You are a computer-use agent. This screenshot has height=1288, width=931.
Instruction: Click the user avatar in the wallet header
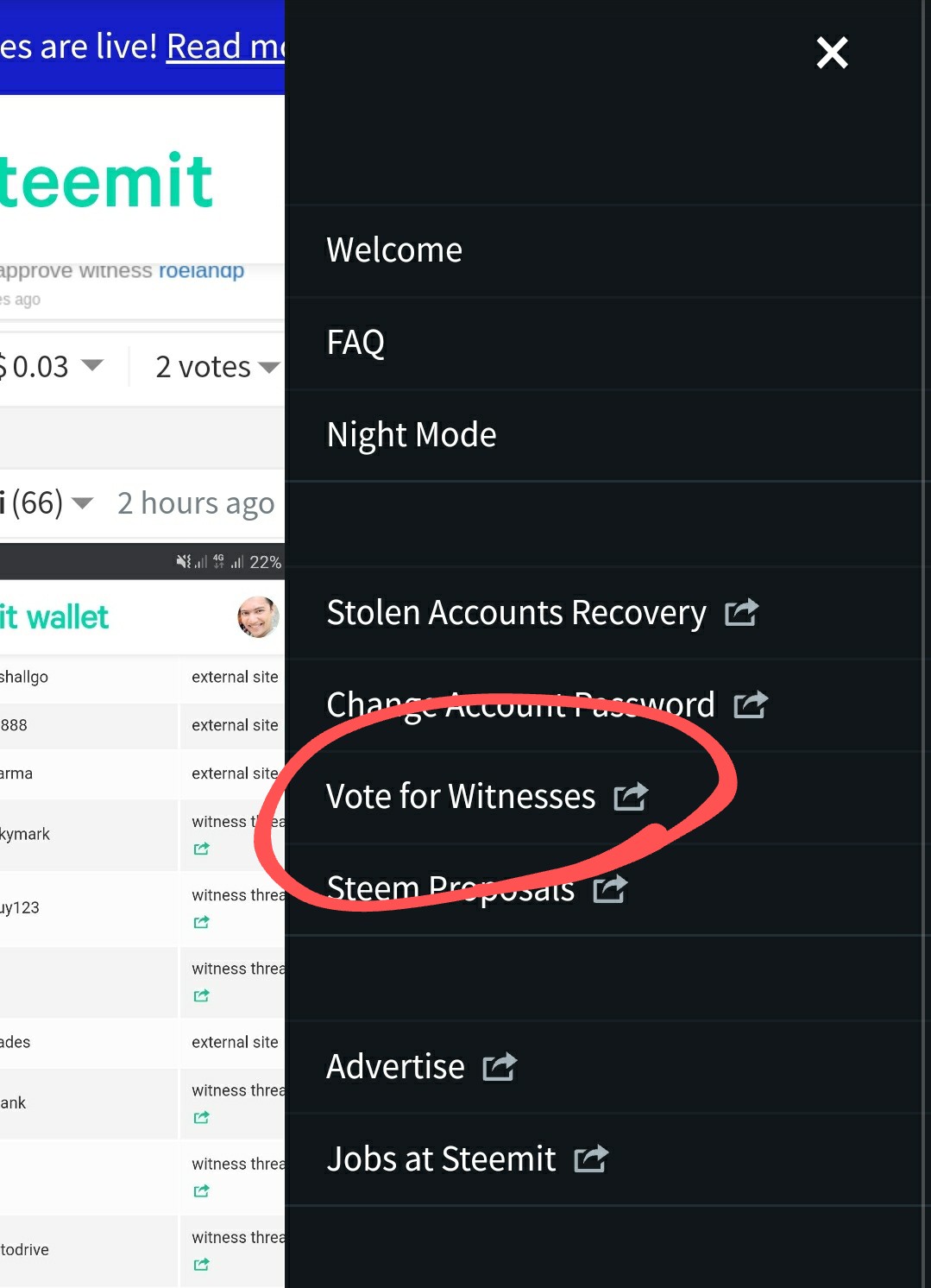tap(258, 616)
